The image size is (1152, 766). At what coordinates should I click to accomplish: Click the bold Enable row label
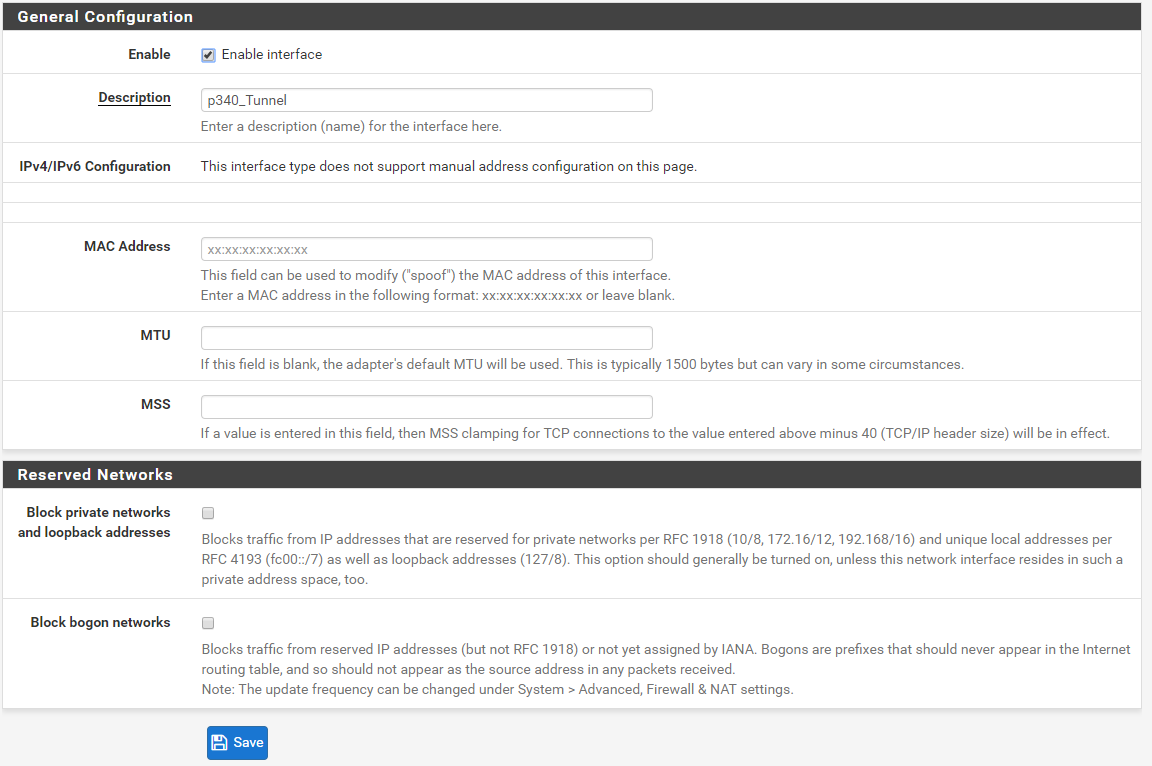tap(149, 54)
